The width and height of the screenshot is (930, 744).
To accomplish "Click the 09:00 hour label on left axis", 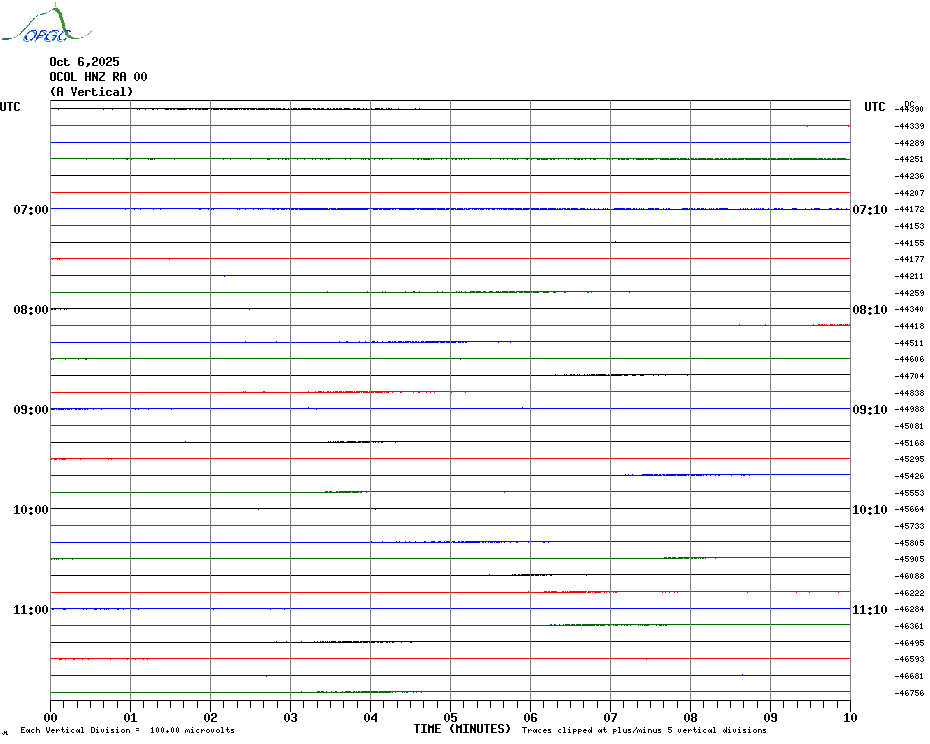I will pyautogui.click(x=30, y=409).
